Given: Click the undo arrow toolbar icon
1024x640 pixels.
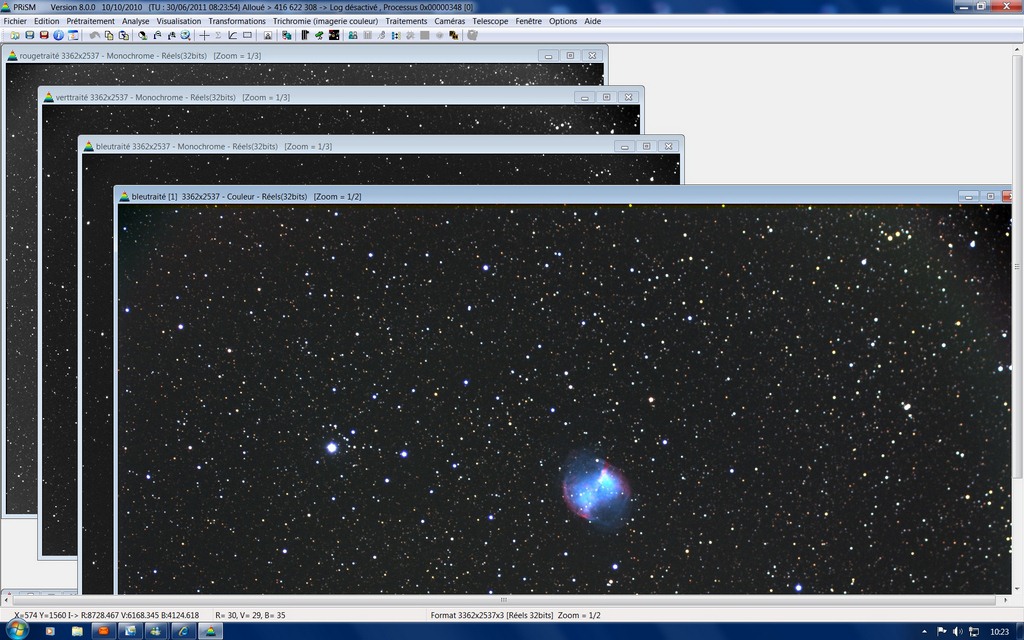Looking at the screenshot, I should pyautogui.click(x=95, y=35).
